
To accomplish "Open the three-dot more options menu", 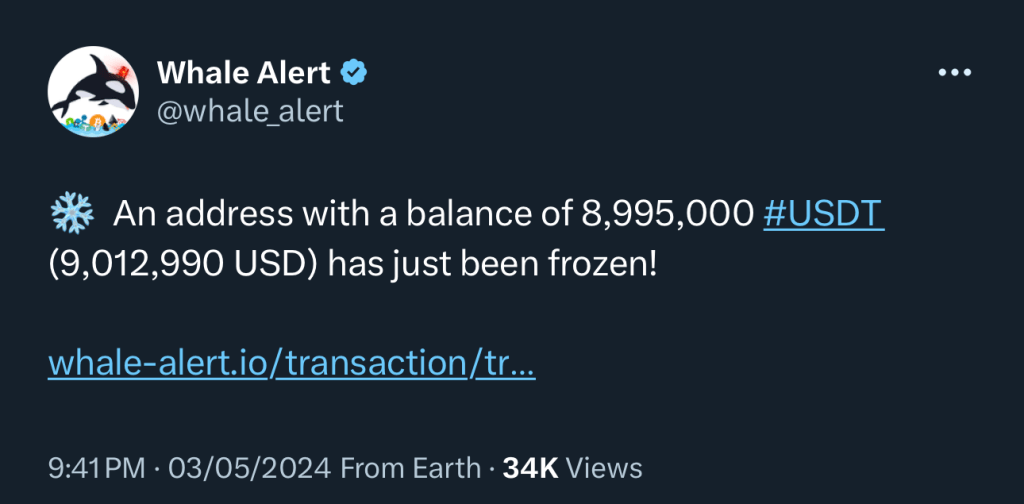I will pyautogui.click(x=954, y=73).
